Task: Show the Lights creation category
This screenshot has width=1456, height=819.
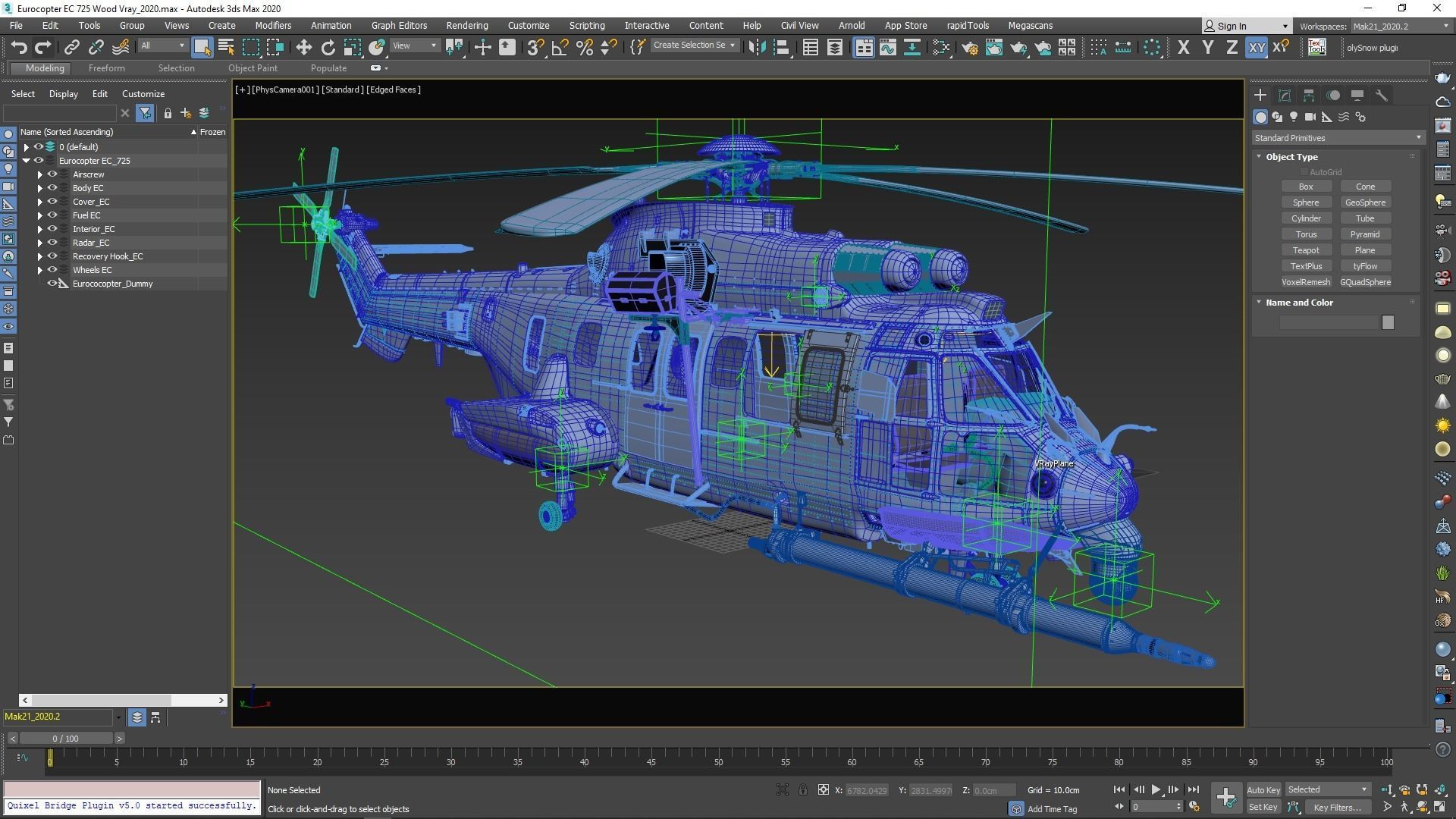Action: click(1294, 117)
